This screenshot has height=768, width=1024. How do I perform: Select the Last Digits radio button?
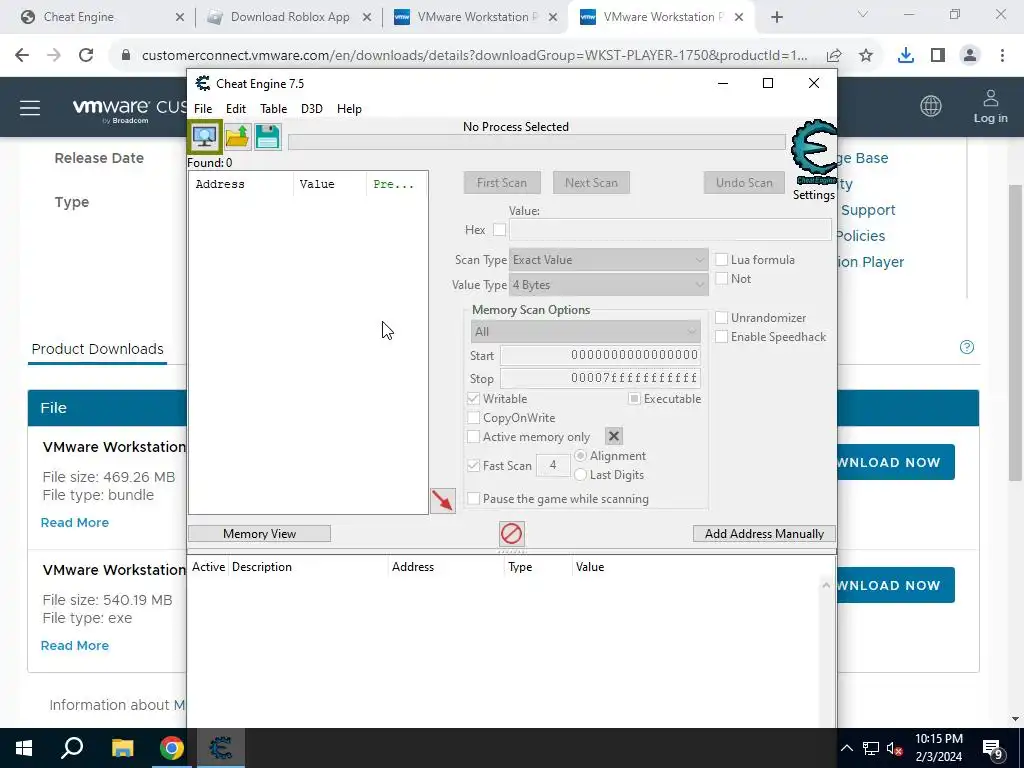580,475
